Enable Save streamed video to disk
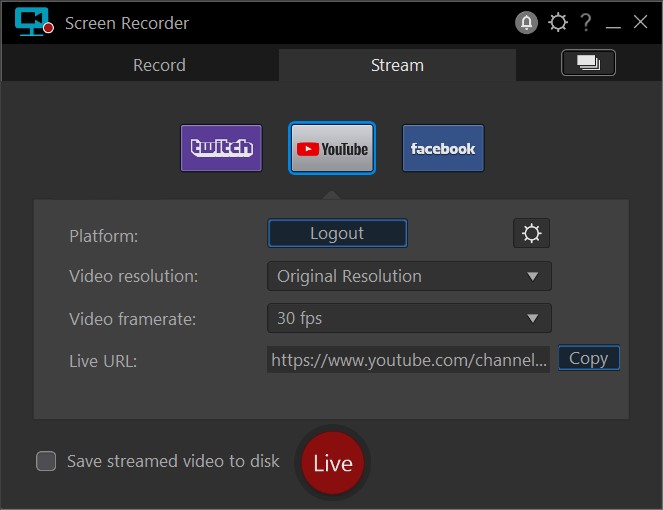663x510 pixels. click(x=46, y=461)
